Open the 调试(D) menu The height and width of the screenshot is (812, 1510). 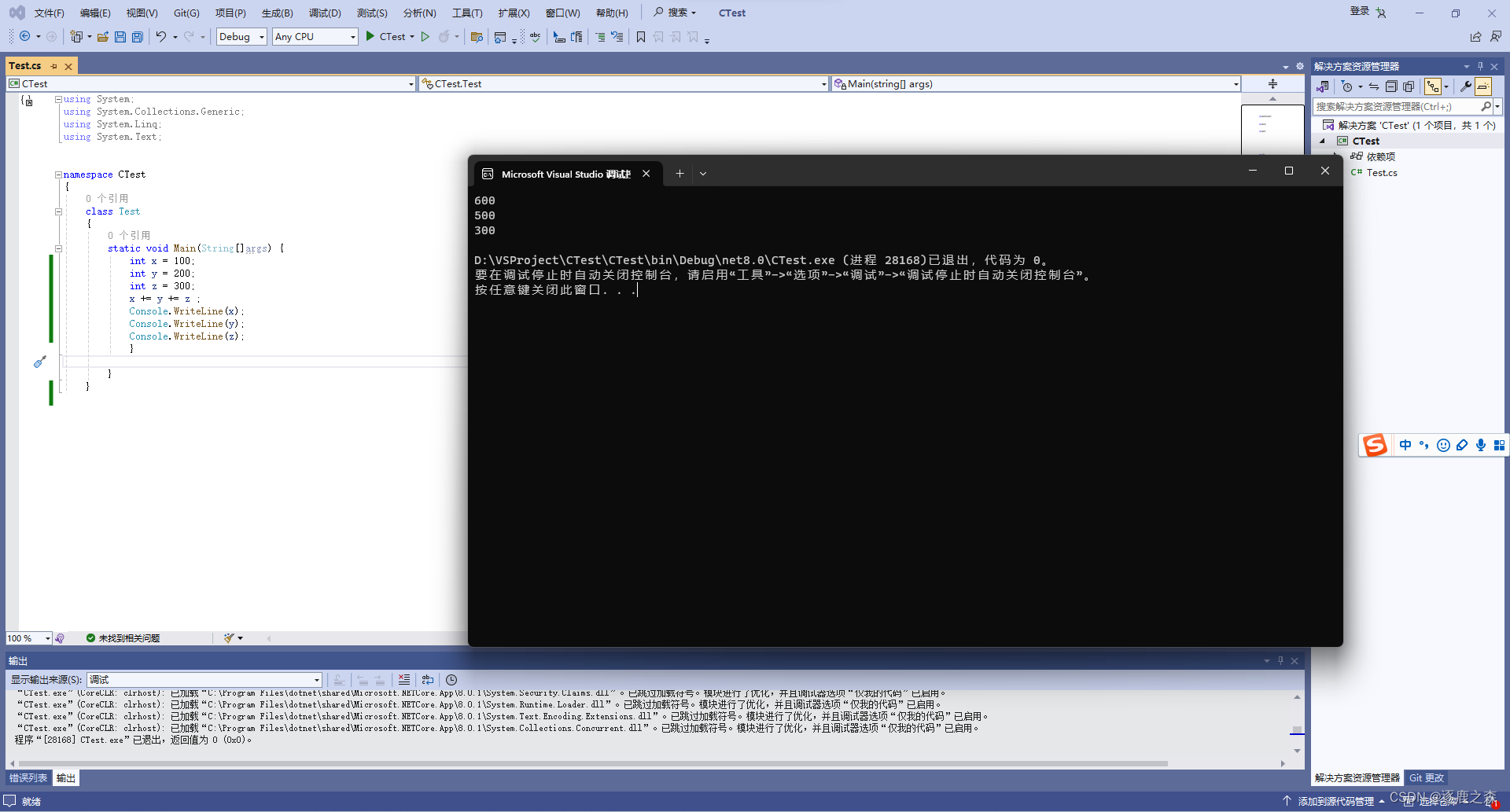[x=325, y=13]
